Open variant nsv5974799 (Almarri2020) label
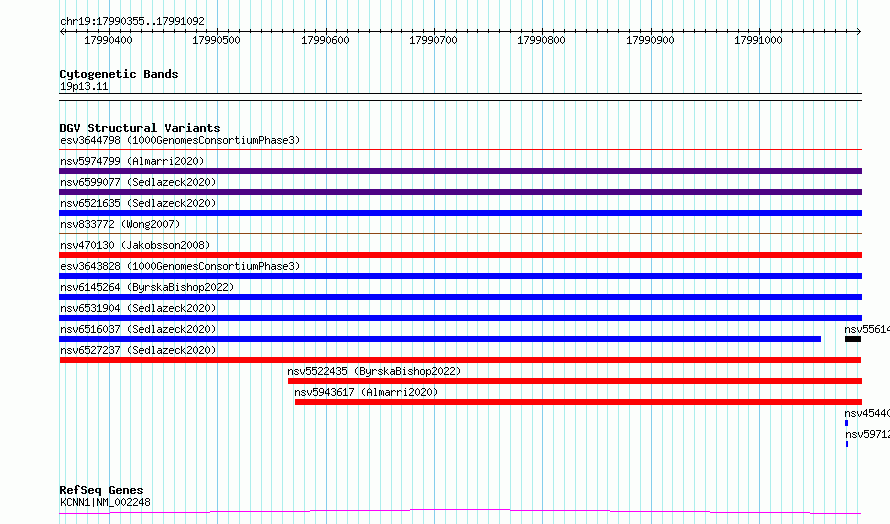 132,161
